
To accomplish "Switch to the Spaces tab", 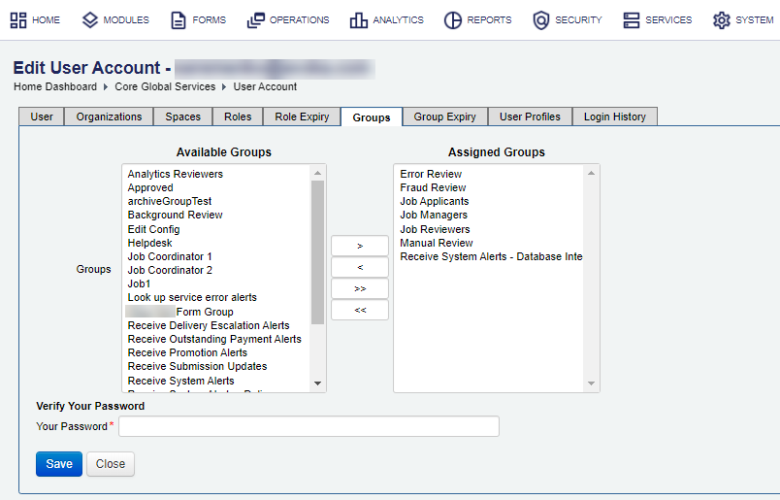I will click(x=183, y=116).
